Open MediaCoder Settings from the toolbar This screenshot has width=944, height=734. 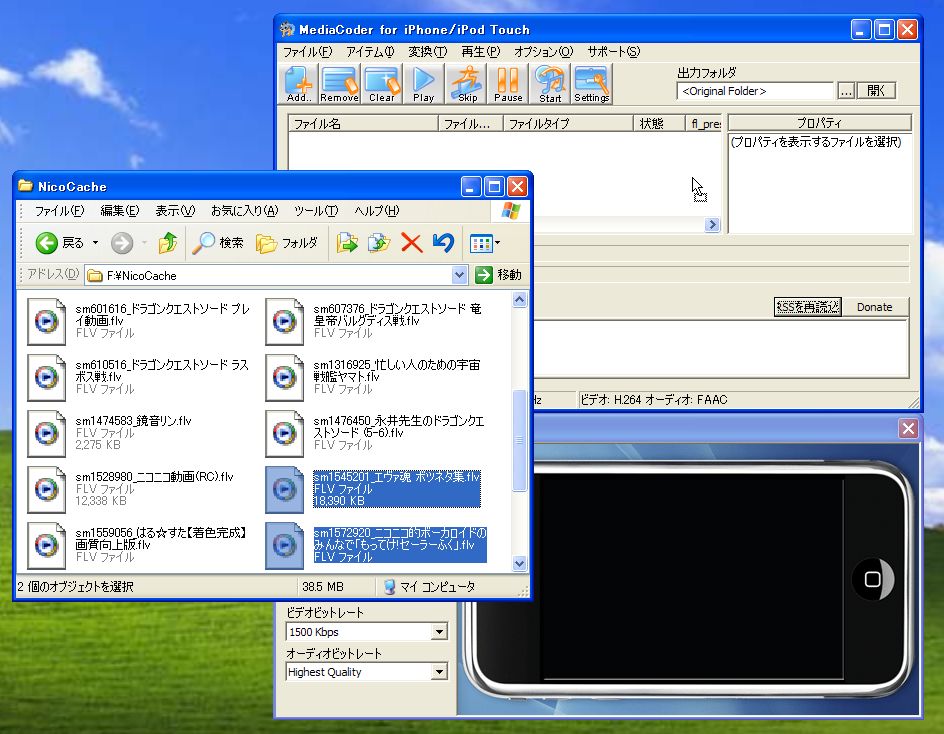pyautogui.click(x=592, y=84)
